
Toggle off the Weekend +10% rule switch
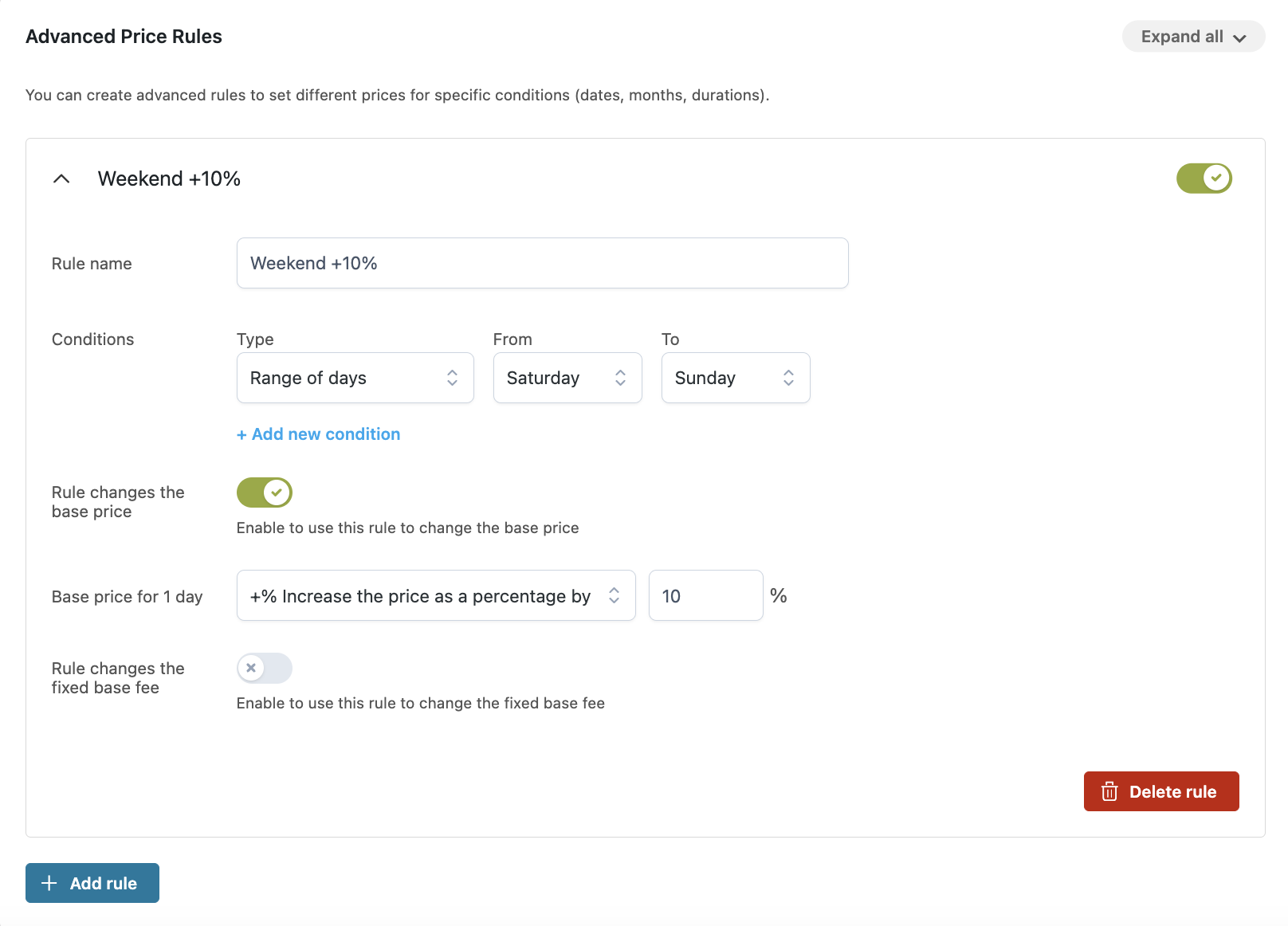[x=1204, y=179]
